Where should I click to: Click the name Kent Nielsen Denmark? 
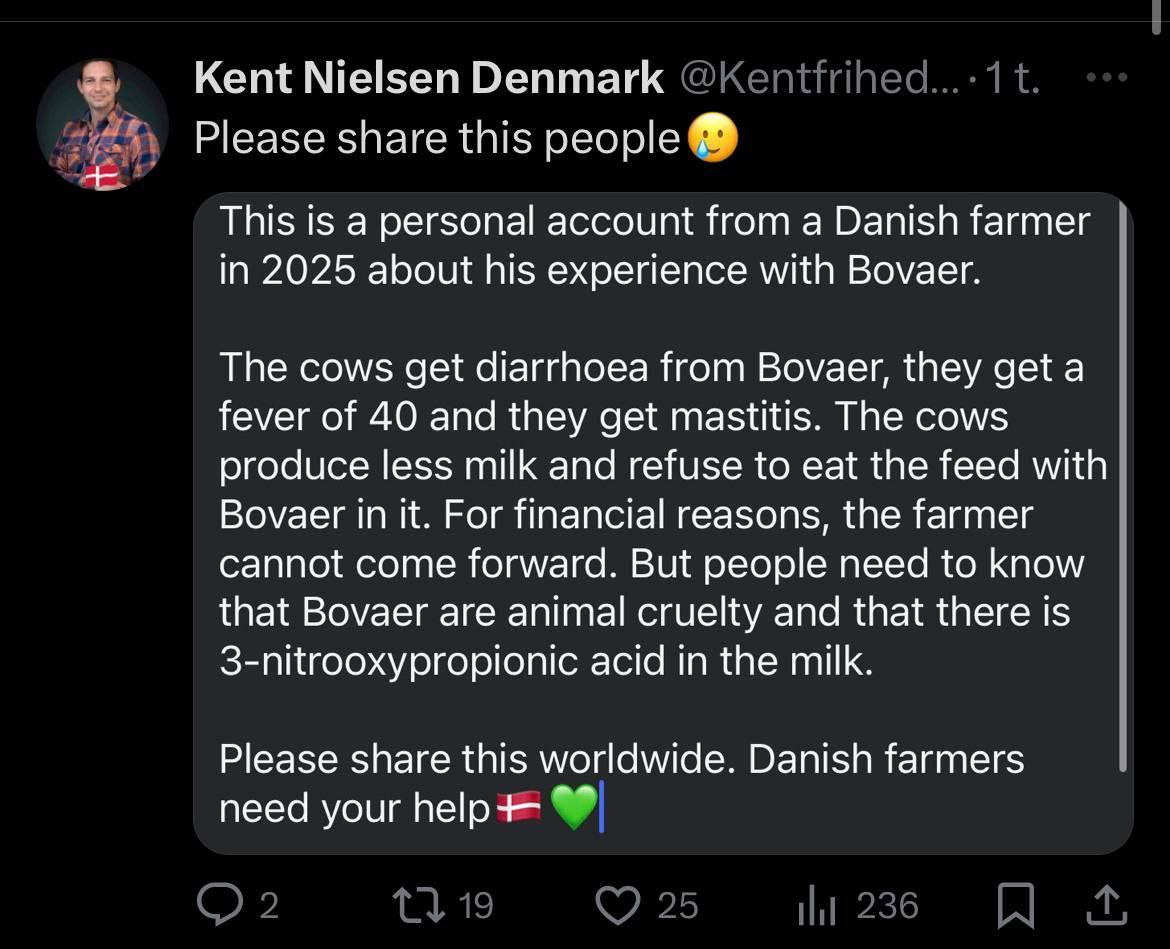(x=429, y=78)
